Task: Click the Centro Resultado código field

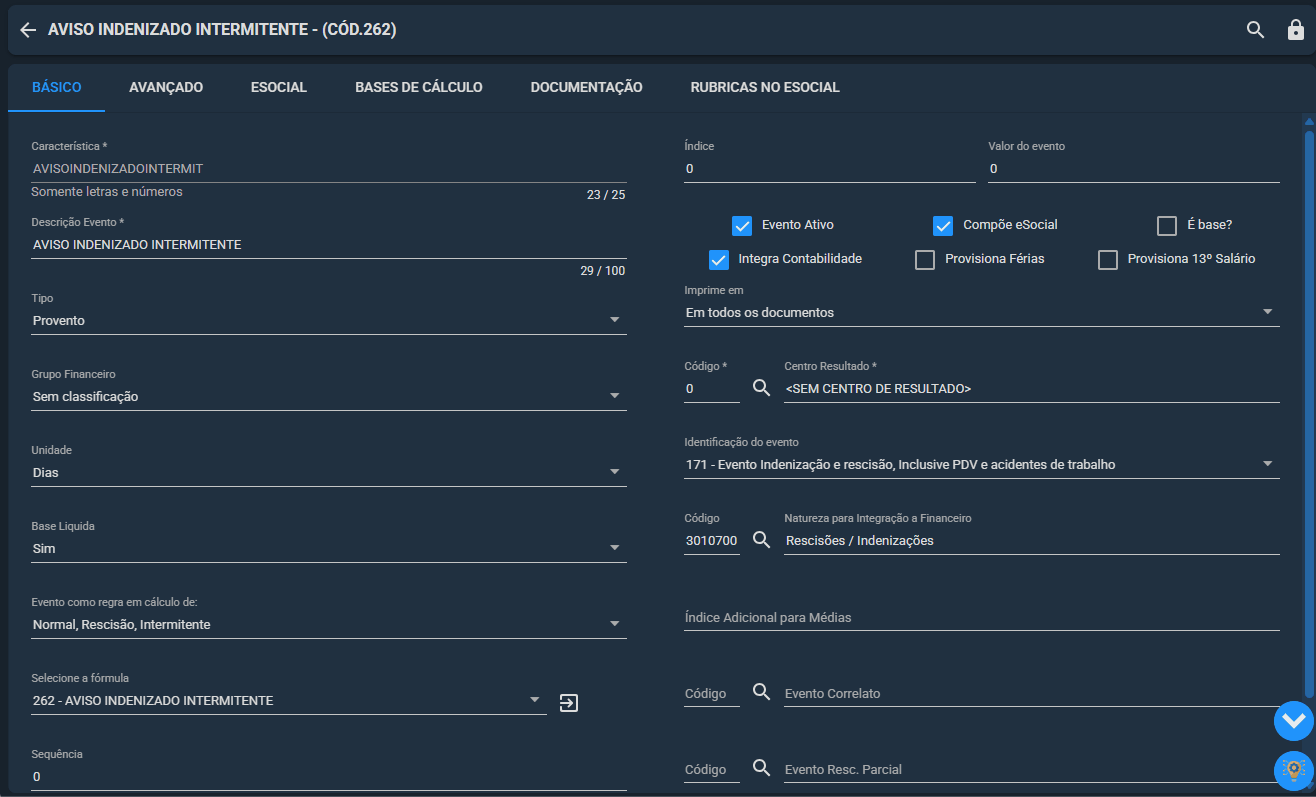Action: [712, 389]
